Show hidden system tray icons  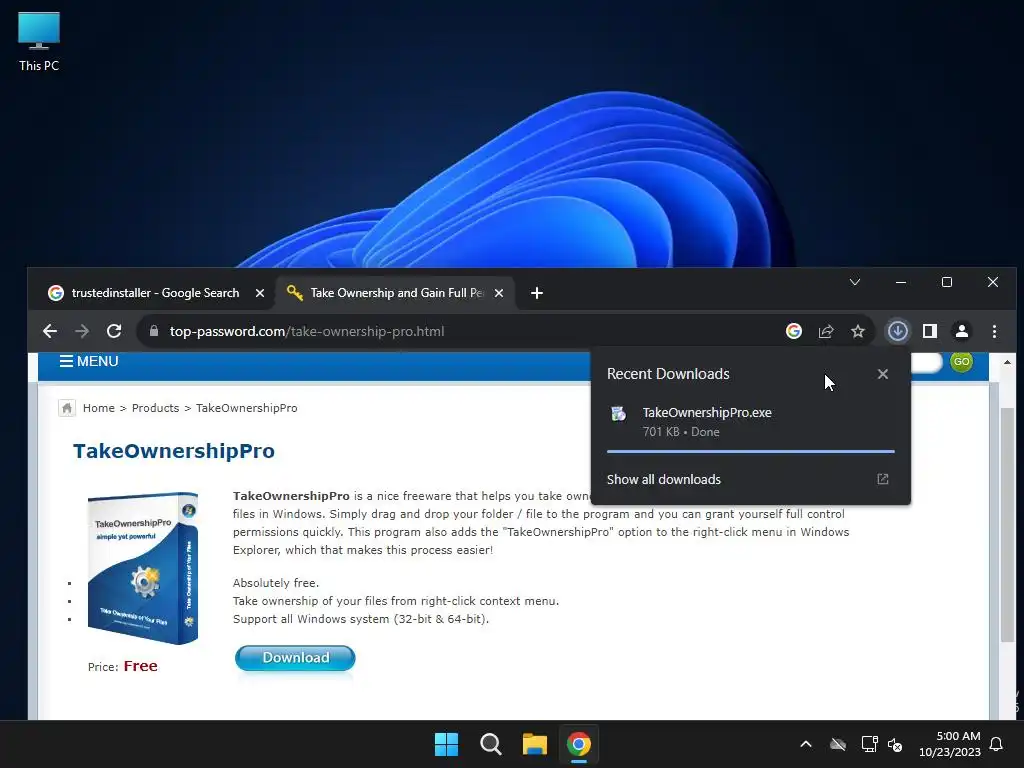[806, 744]
